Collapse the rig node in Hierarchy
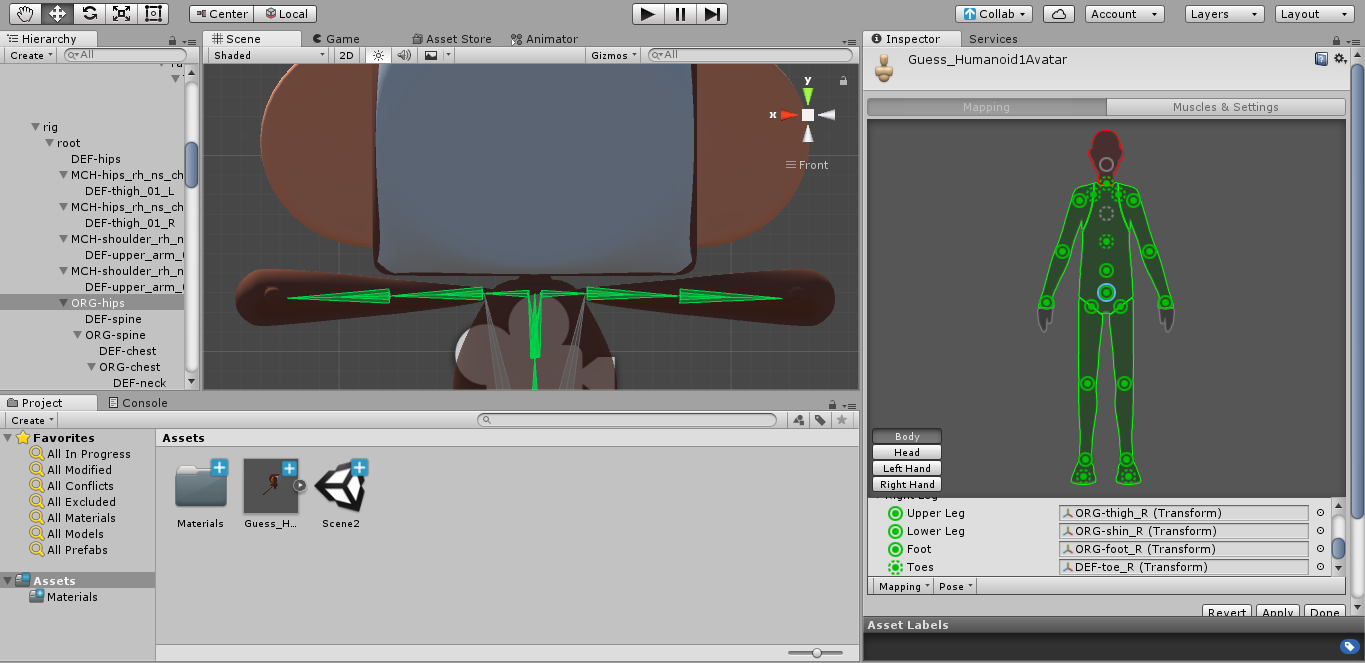1365x663 pixels. pyautogui.click(x=35, y=127)
